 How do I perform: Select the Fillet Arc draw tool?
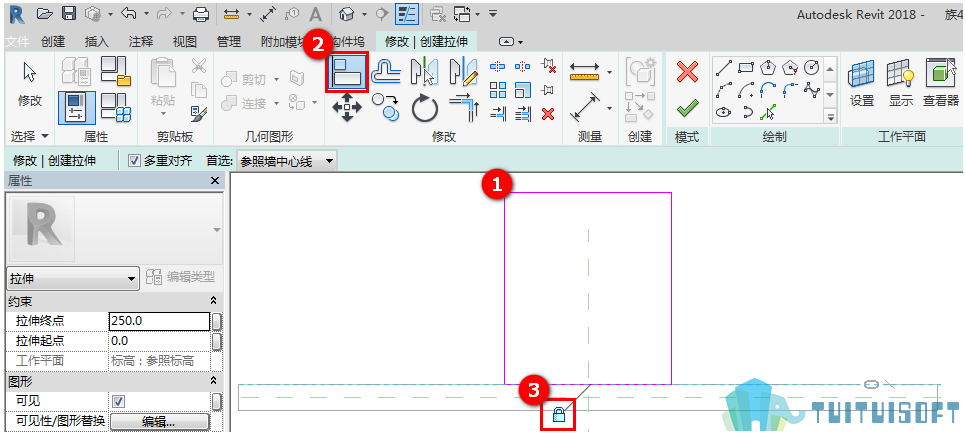point(790,91)
